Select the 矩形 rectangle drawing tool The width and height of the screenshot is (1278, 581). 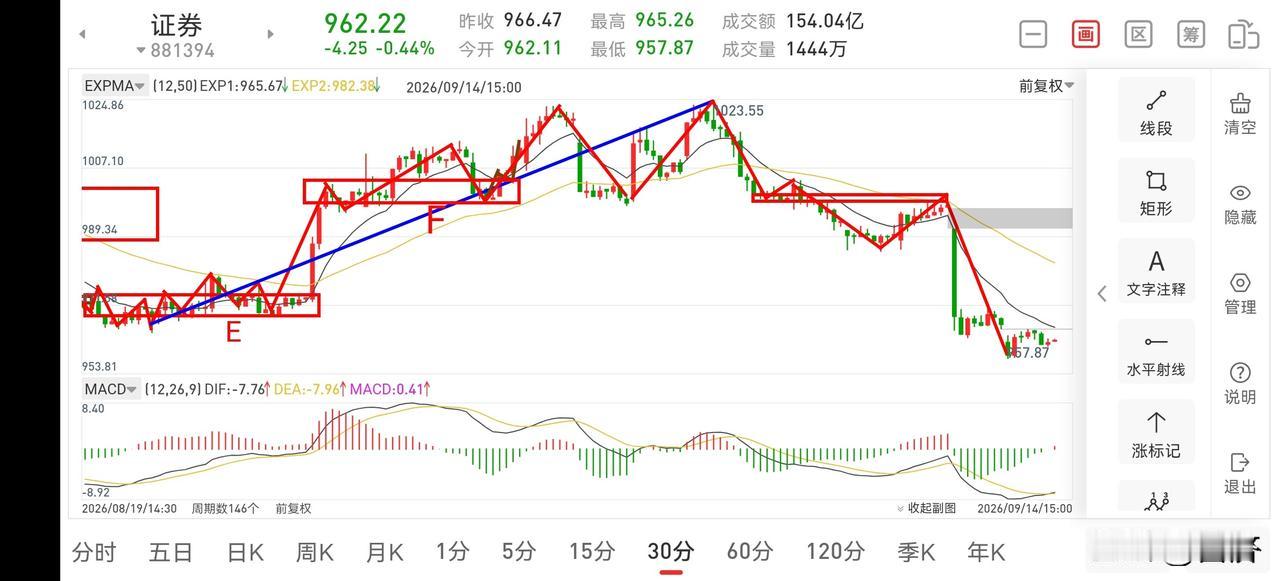[x=1156, y=191]
